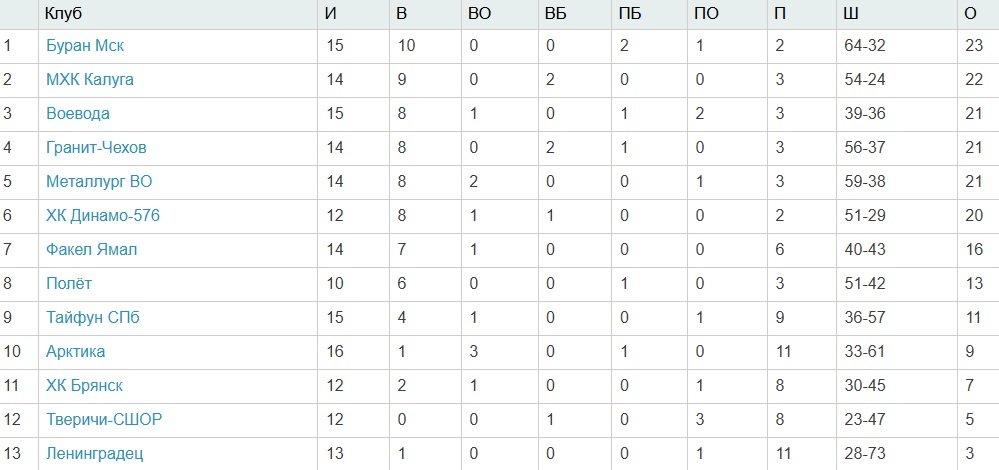999x470 pixels.
Task: Click the Клуб column header
Action: click(x=62, y=13)
